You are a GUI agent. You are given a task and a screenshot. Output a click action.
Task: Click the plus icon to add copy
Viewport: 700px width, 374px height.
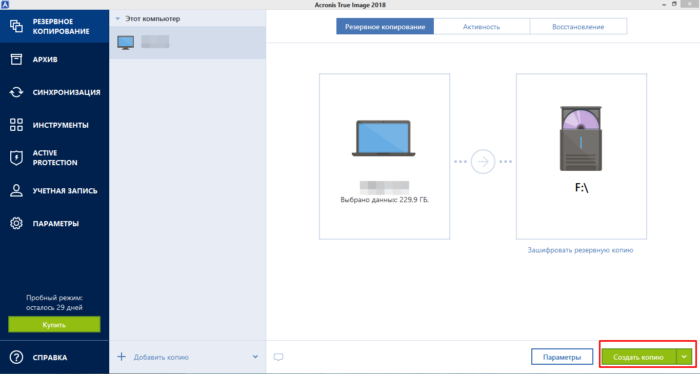point(121,357)
